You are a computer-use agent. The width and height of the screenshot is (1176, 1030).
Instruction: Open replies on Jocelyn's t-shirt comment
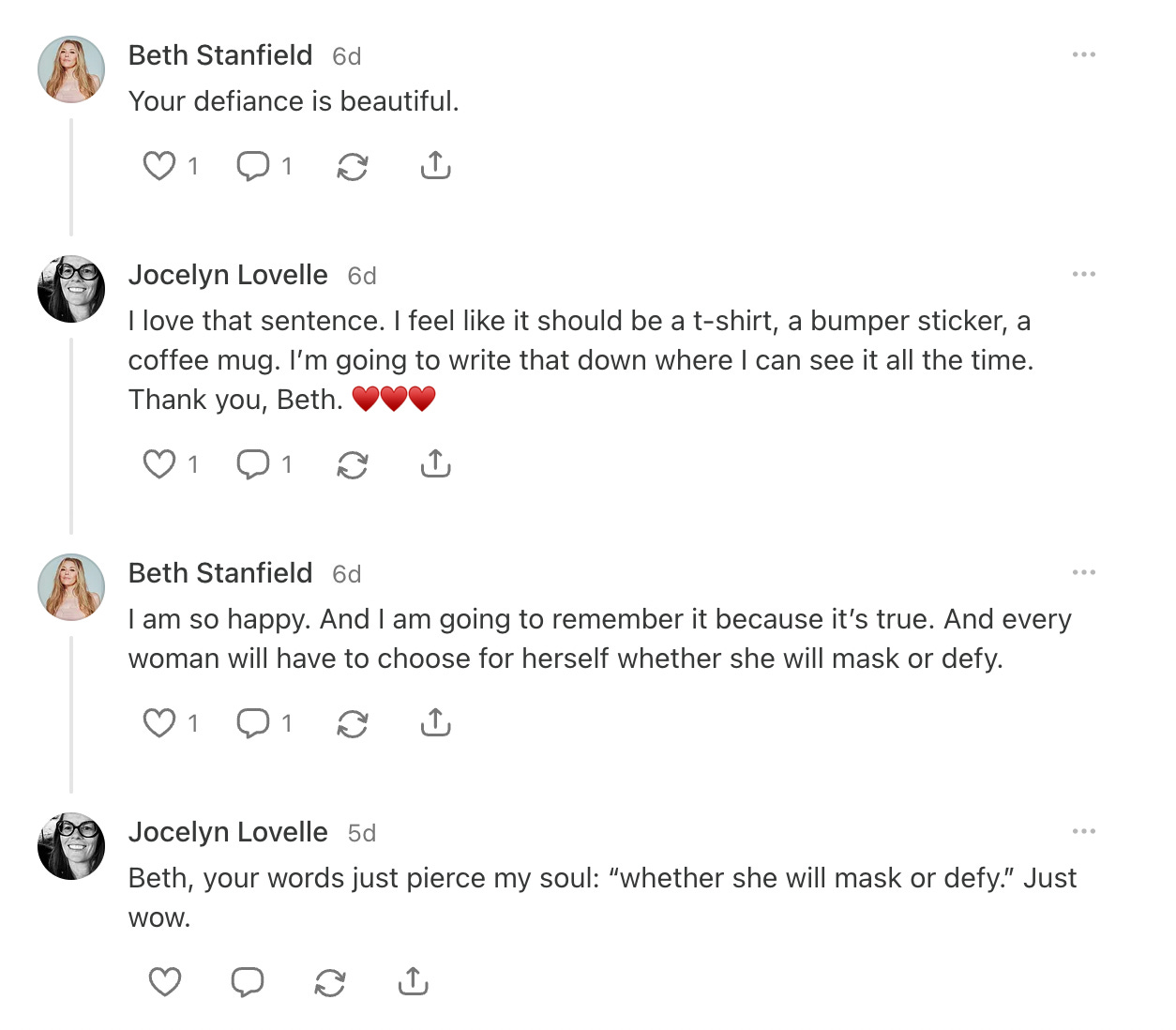click(x=253, y=464)
